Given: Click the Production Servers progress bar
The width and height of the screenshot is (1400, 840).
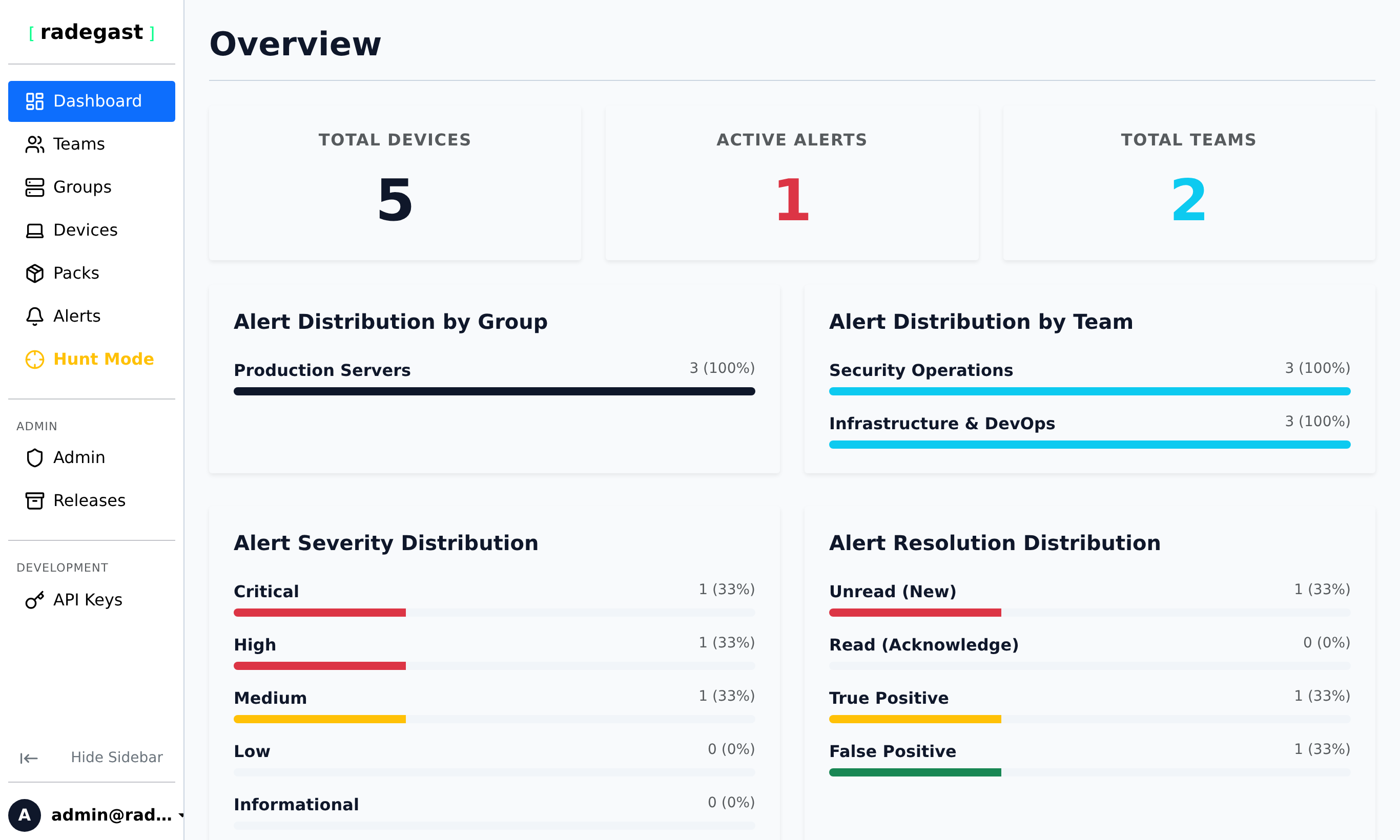Looking at the screenshot, I should [x=494, y=391].
